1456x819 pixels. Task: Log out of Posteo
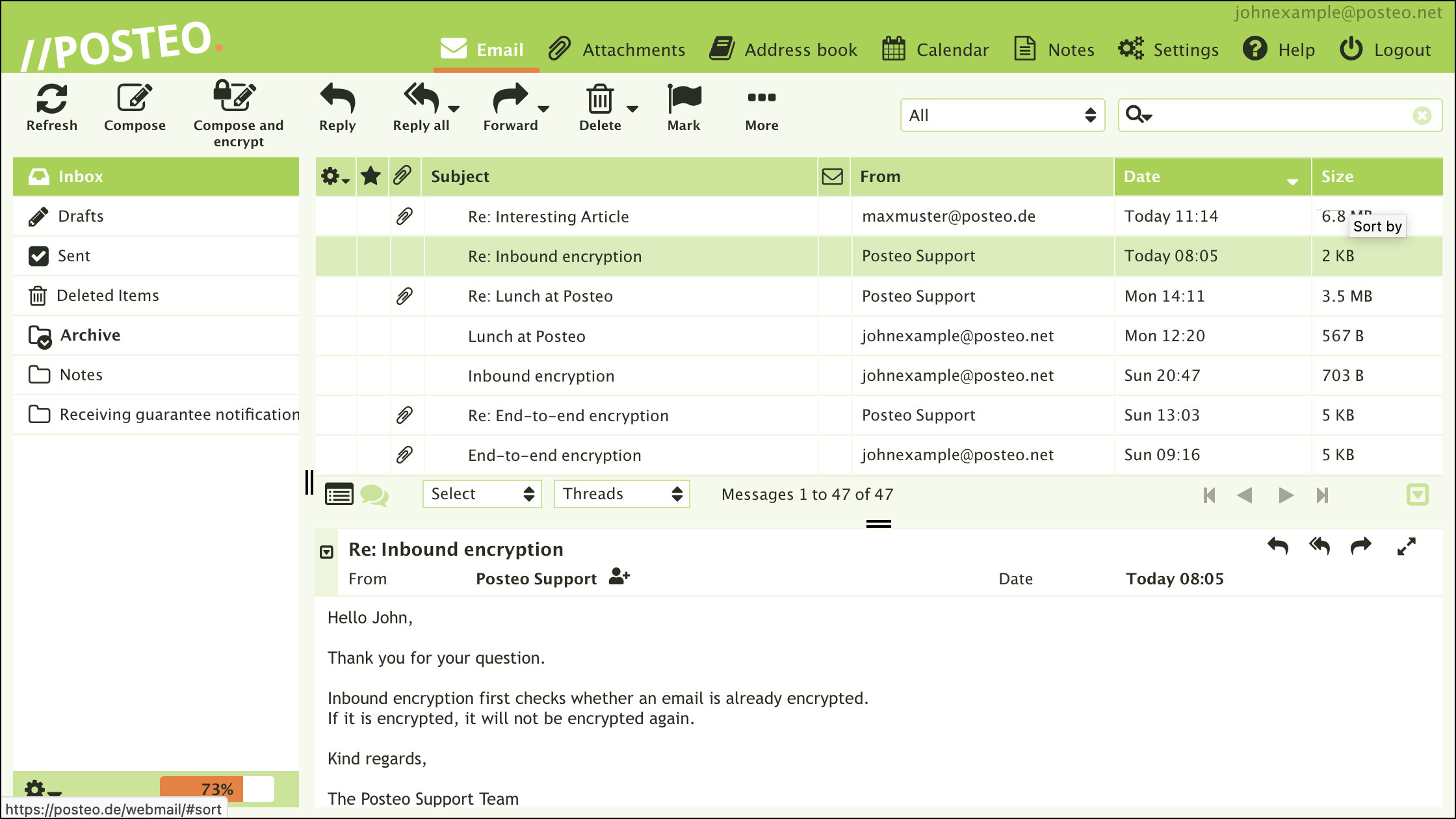click(x=1385, y=49)
